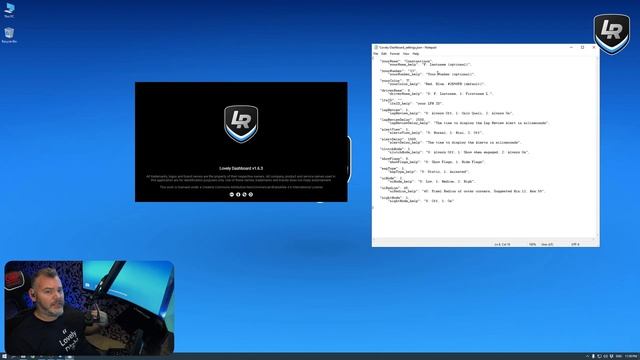640x360 pixels.
Task: Click the Notepad document icon in title bar
Action: [376, 47]
